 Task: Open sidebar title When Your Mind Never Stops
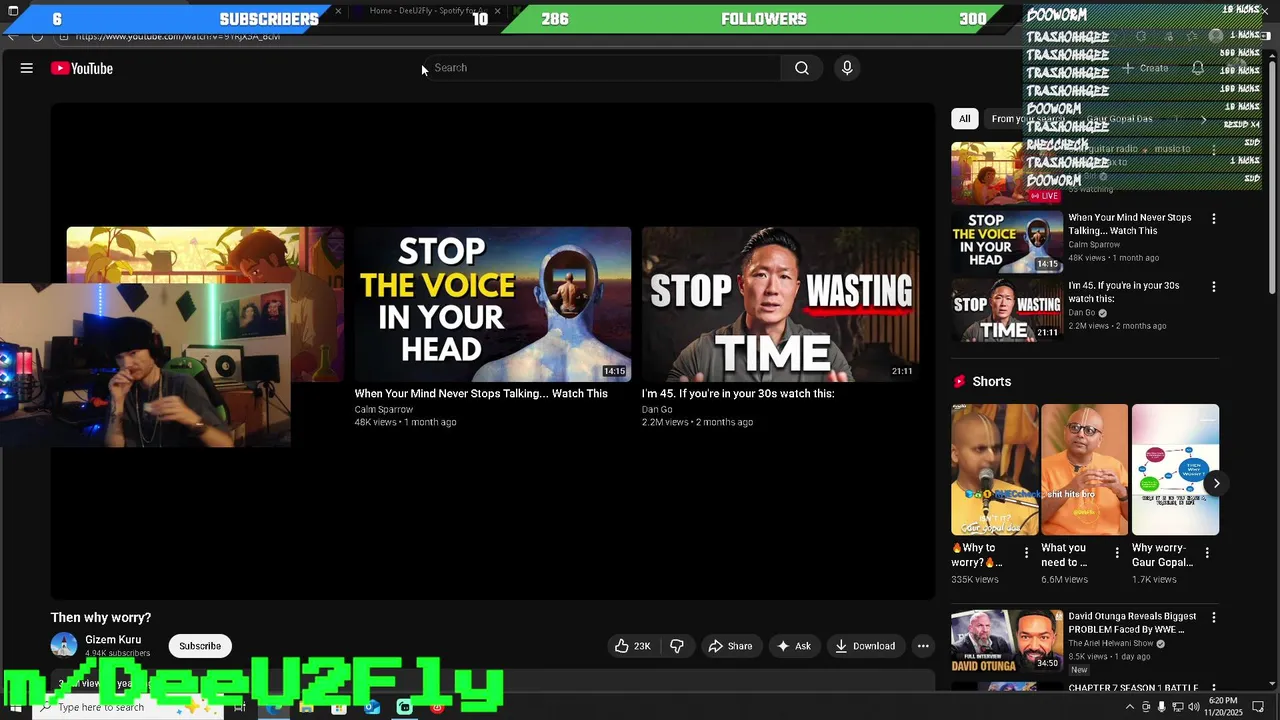[1130, 224]
